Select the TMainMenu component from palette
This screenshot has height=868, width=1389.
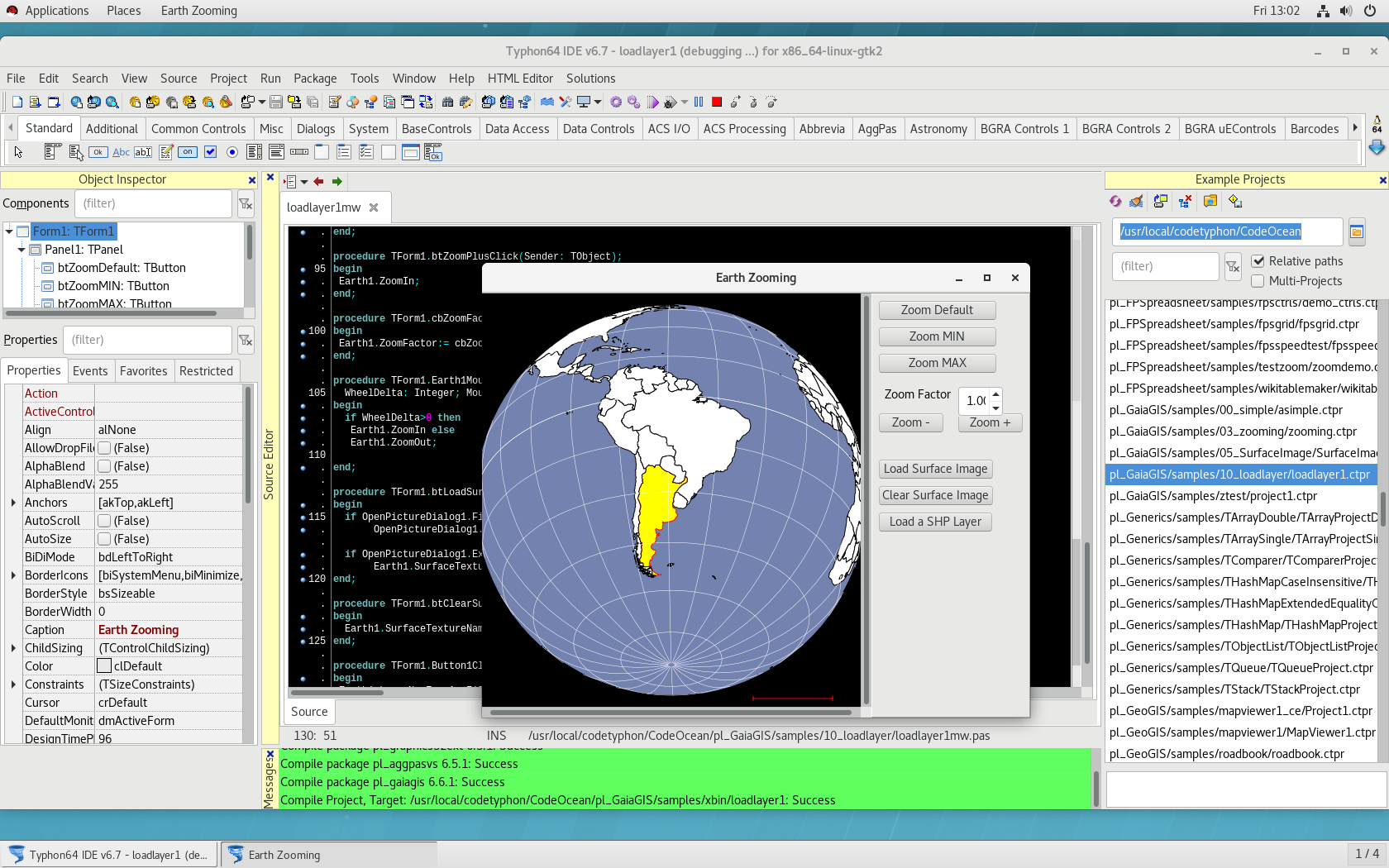(x=54, y=152)
